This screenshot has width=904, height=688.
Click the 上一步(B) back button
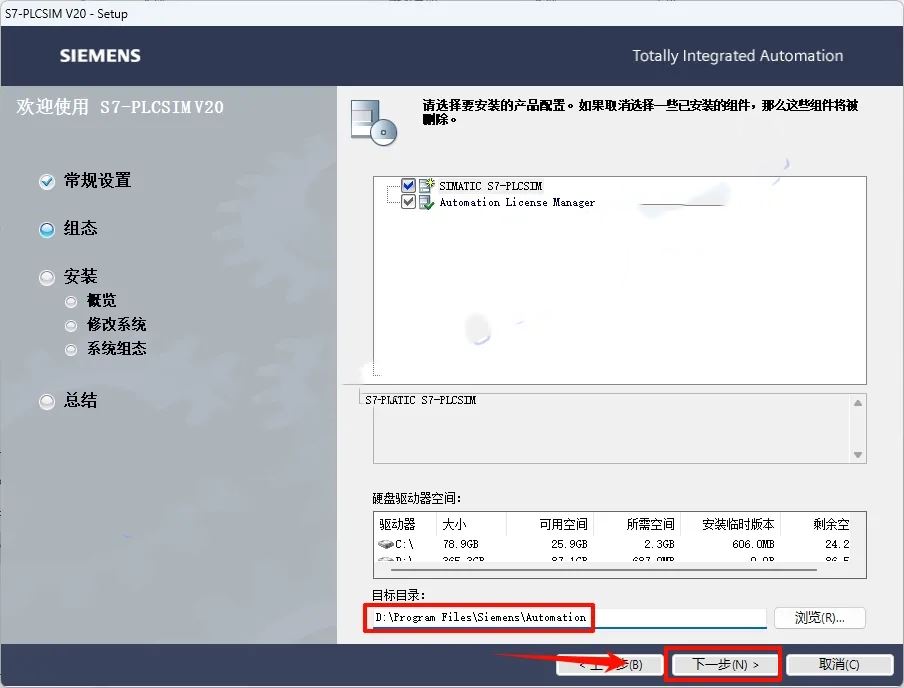point(609,665)
